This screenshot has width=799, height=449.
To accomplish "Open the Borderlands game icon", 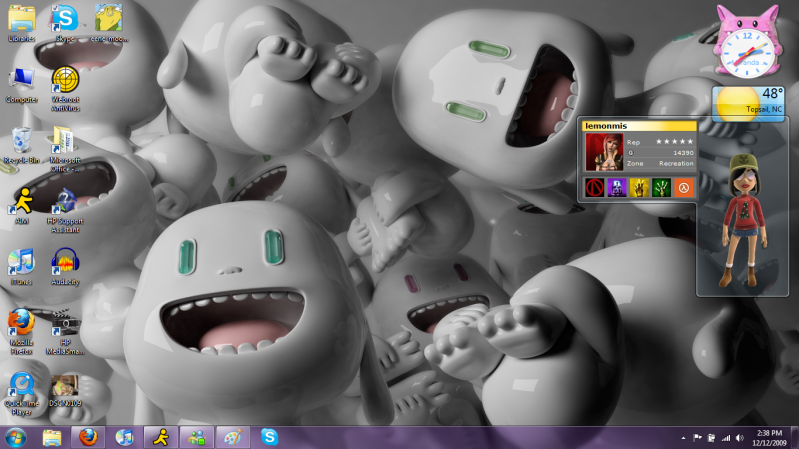I will click(x=594, y=188).
